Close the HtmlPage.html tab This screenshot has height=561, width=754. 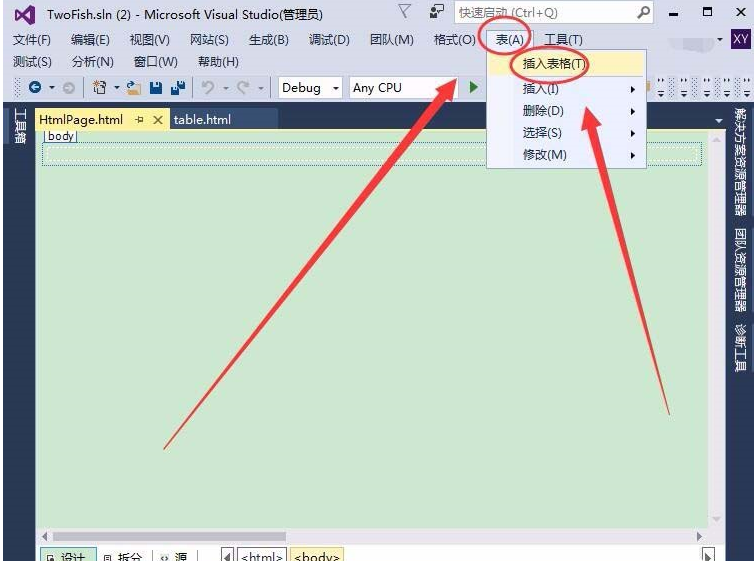tap(158, 120)
